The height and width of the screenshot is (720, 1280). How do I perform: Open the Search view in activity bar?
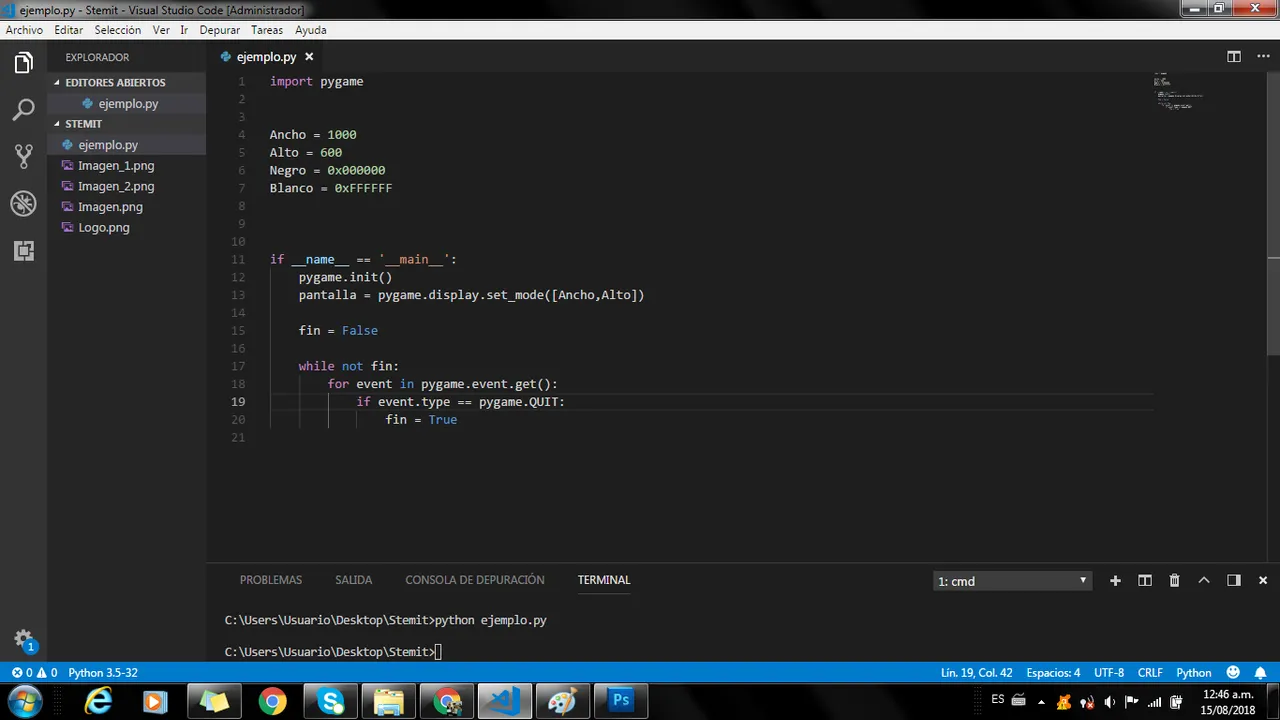pos(24,110)
